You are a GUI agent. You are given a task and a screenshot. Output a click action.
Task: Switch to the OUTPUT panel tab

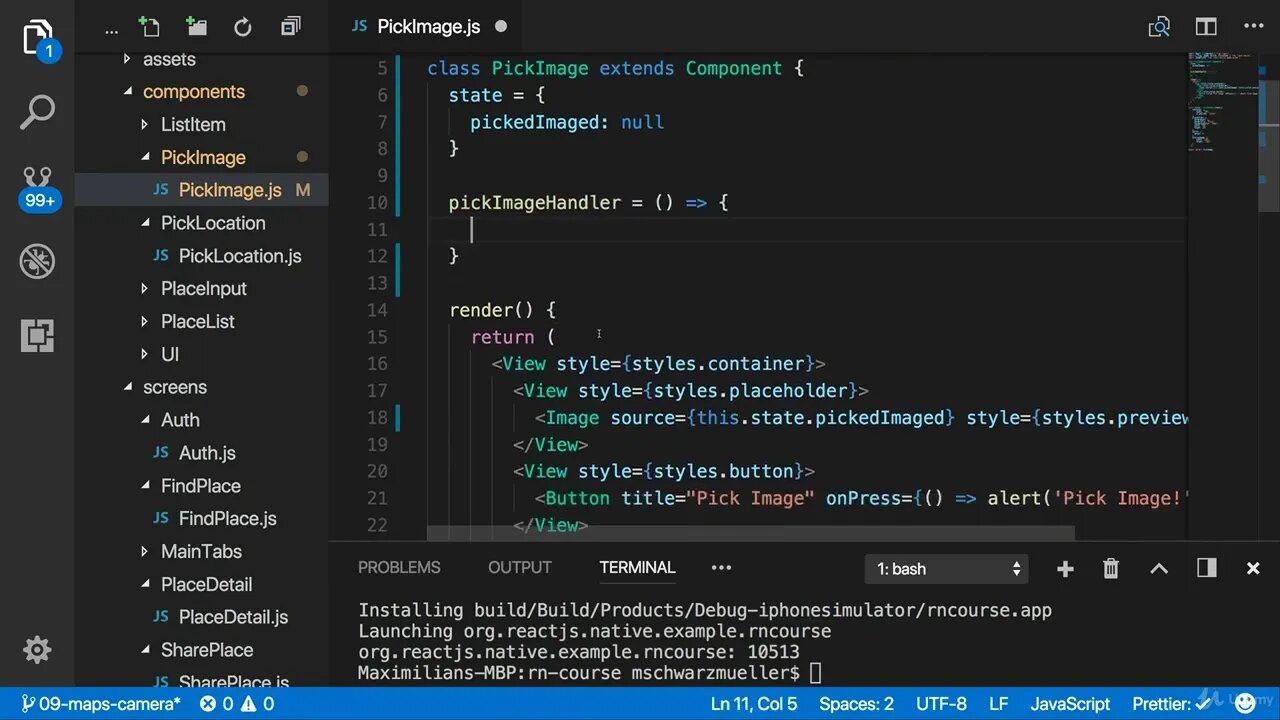click(x=520, y=567)
